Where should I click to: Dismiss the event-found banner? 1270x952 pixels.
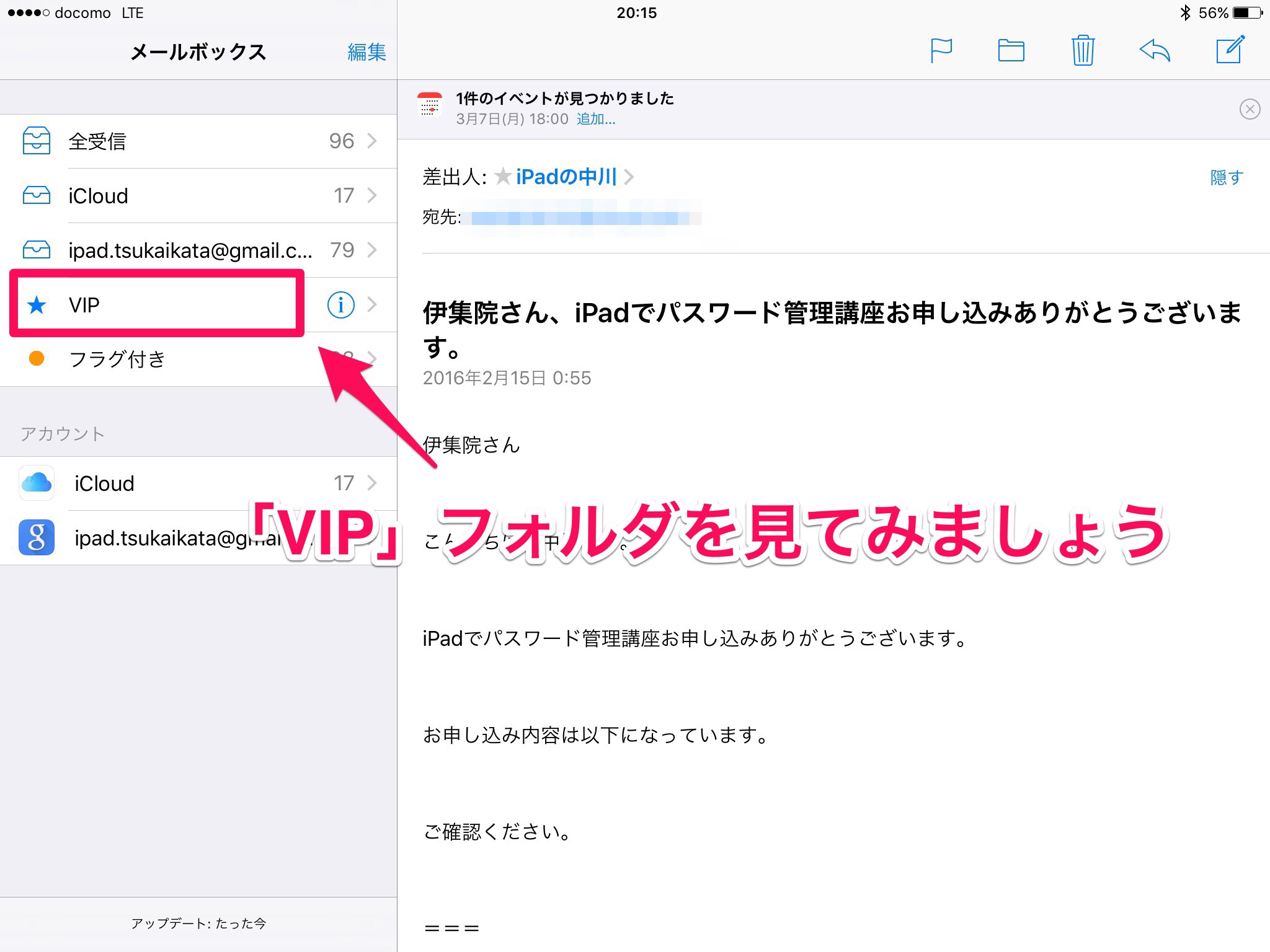point(1250,109)
